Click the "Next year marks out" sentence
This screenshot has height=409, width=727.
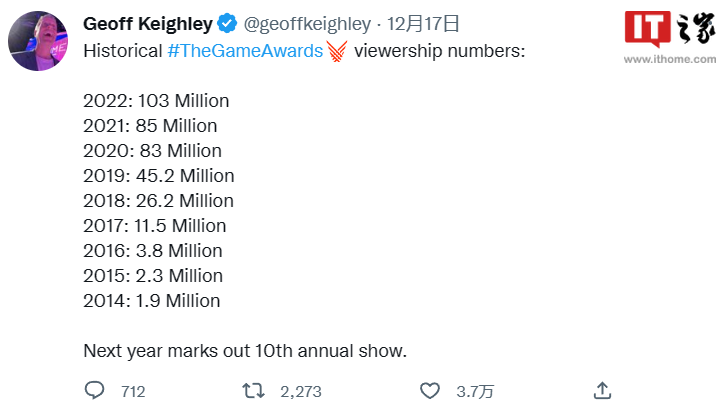coord(246,351)
